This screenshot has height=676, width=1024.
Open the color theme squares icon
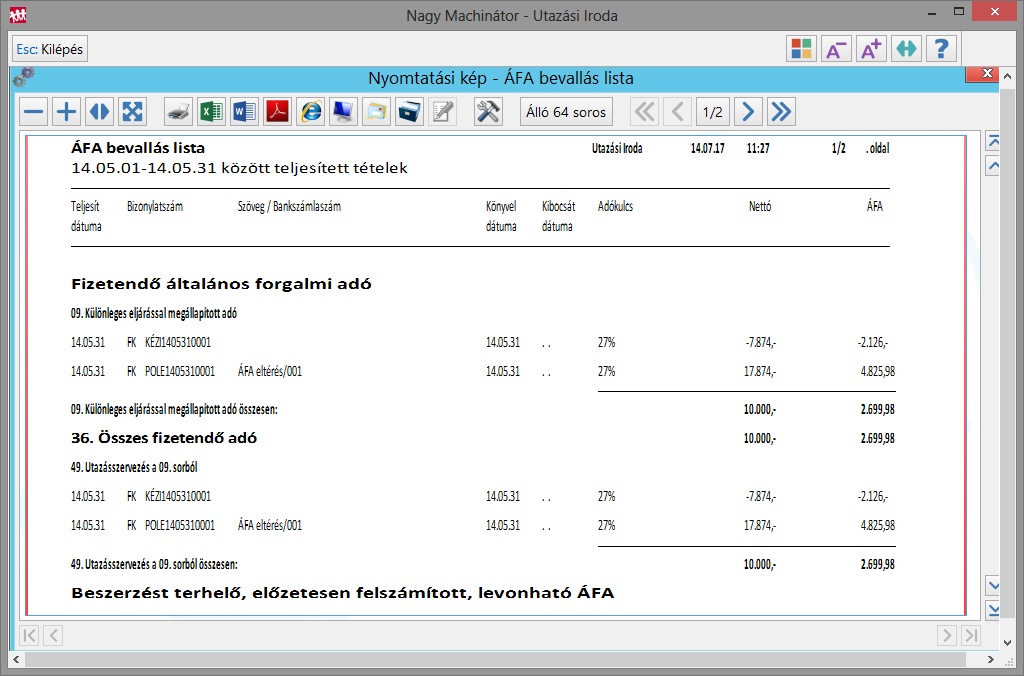tap(801, 49)
